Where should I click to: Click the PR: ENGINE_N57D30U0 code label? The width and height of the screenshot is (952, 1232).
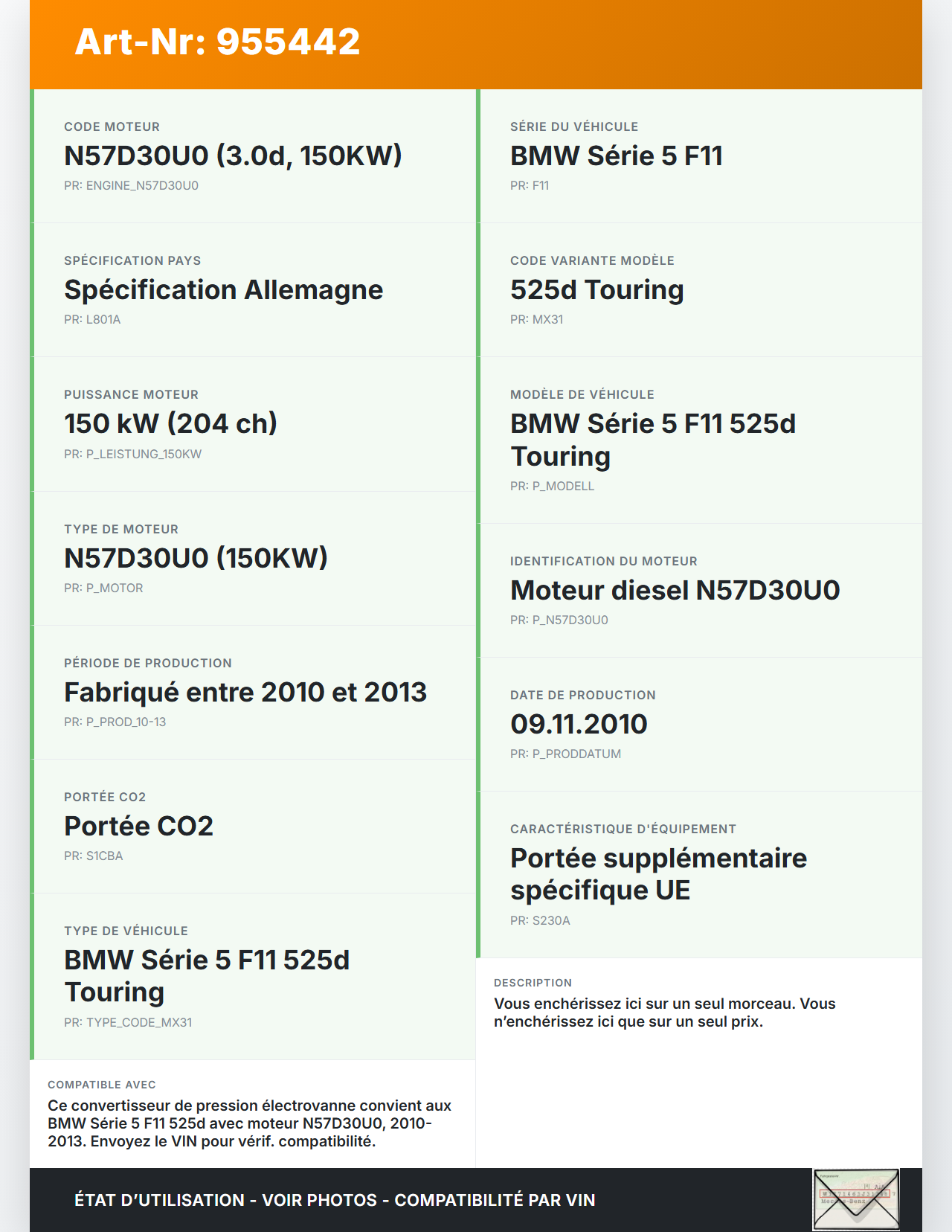coord(131,186)
